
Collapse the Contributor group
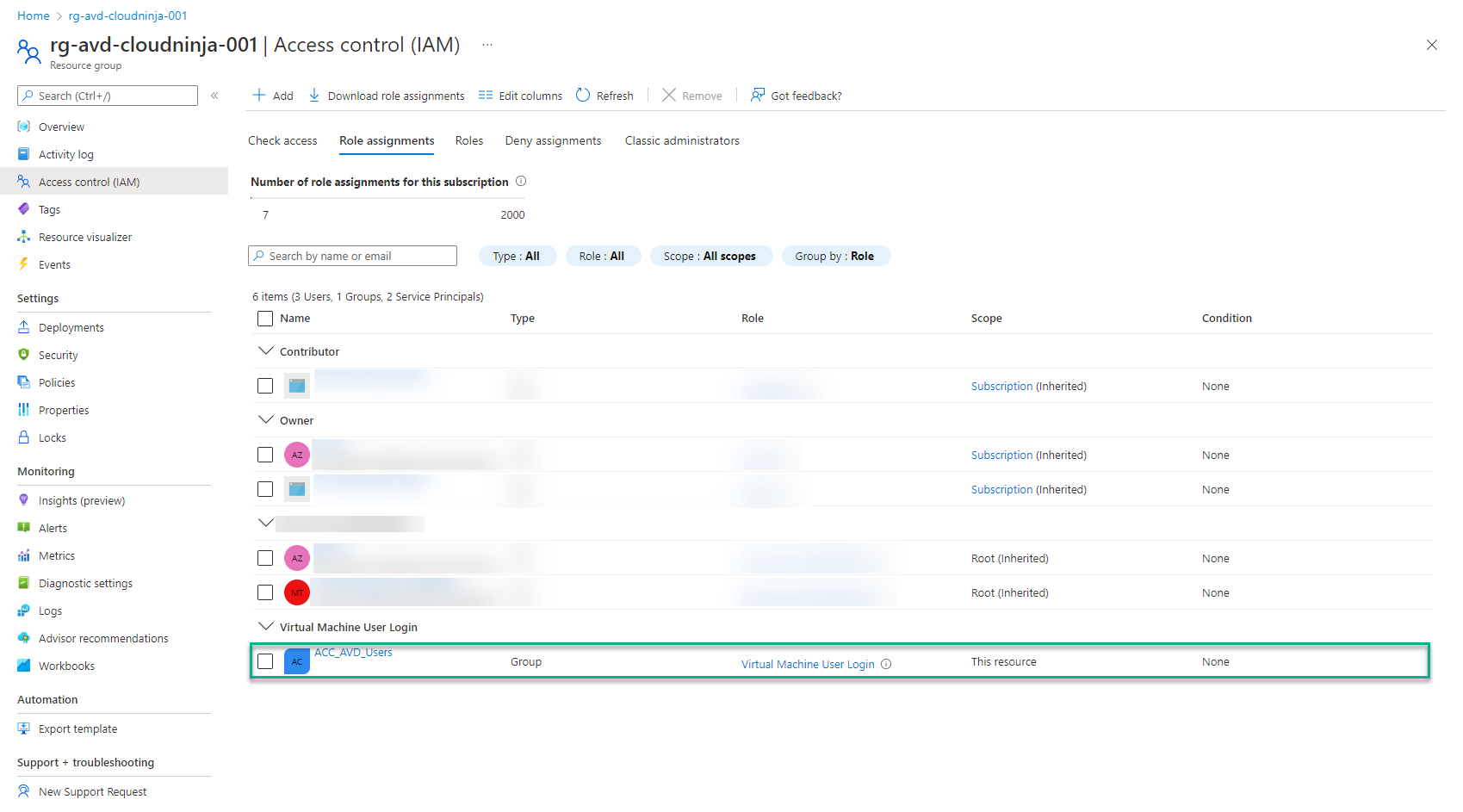click(x=266, y=350)
